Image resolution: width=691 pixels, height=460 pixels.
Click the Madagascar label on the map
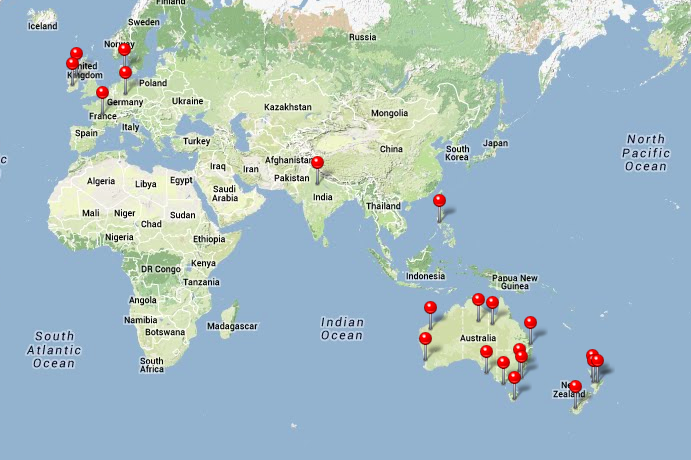(x=232, y=326)
